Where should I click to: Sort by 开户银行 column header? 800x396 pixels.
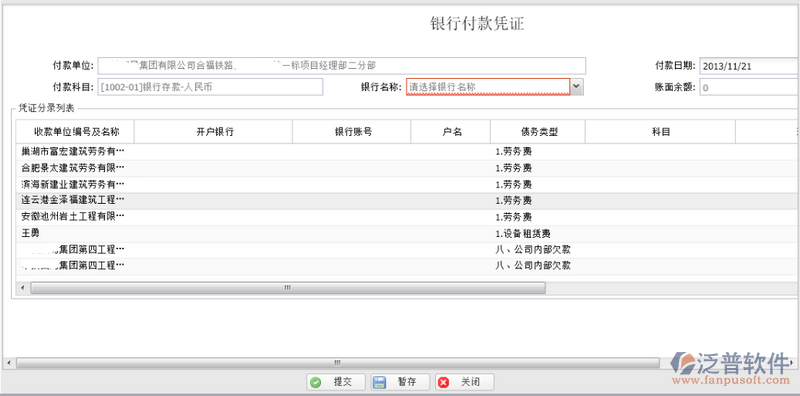tap(213, 132)
